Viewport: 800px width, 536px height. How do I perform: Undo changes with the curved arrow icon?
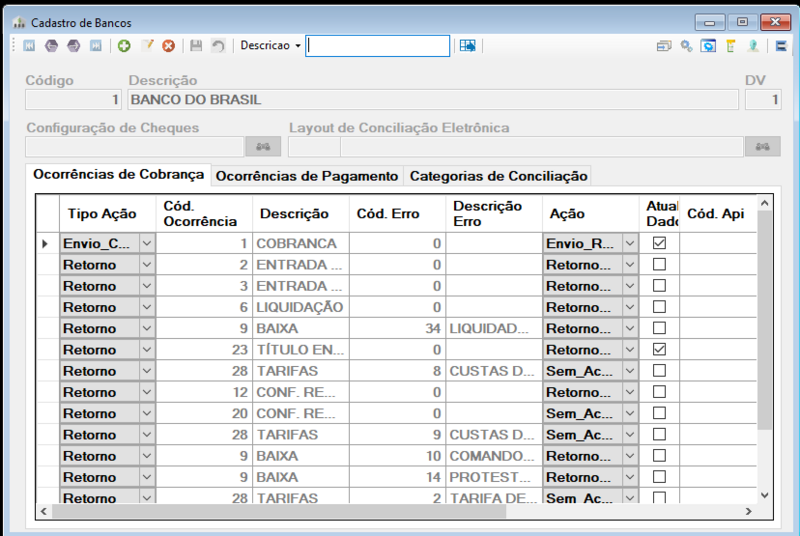click(218, 46)
